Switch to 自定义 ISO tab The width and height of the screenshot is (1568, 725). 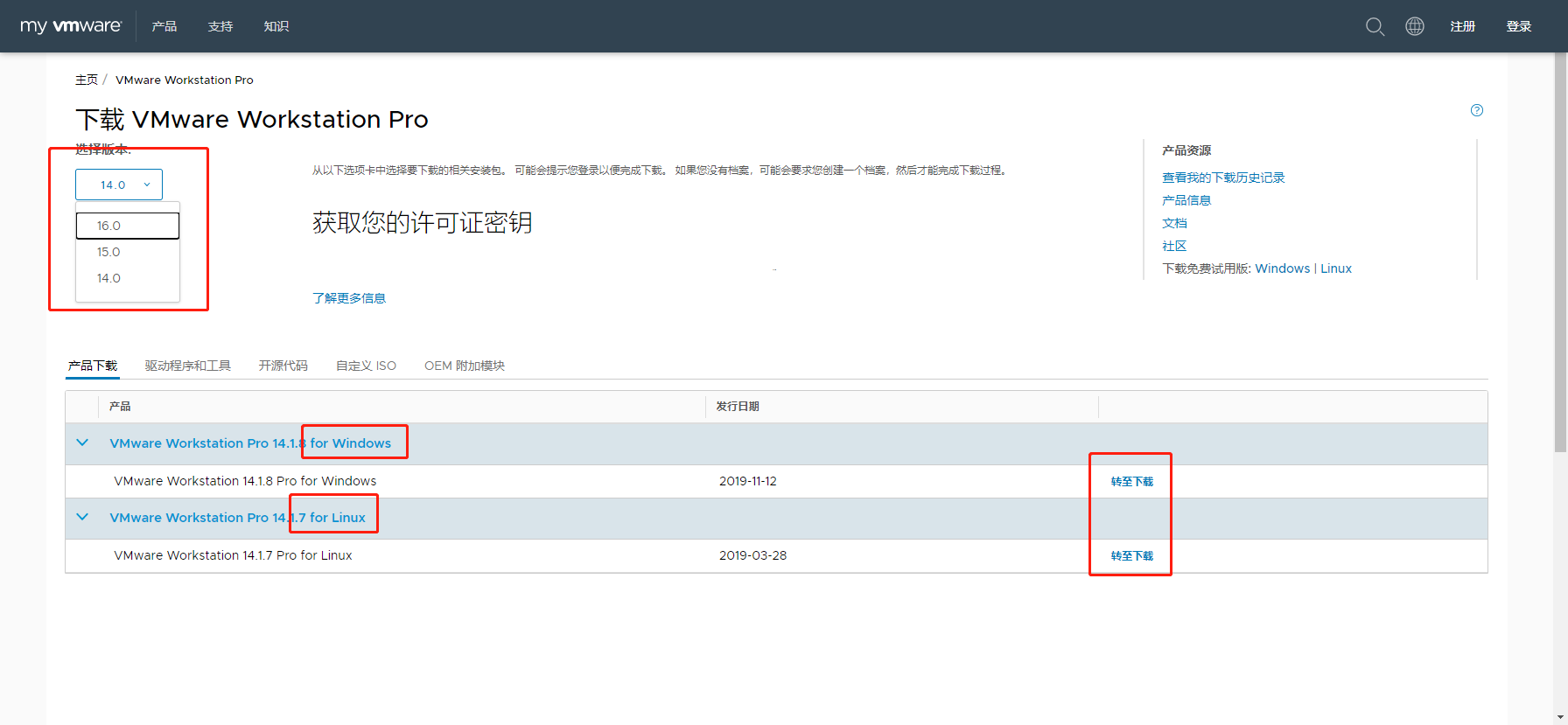pos(367,366)
